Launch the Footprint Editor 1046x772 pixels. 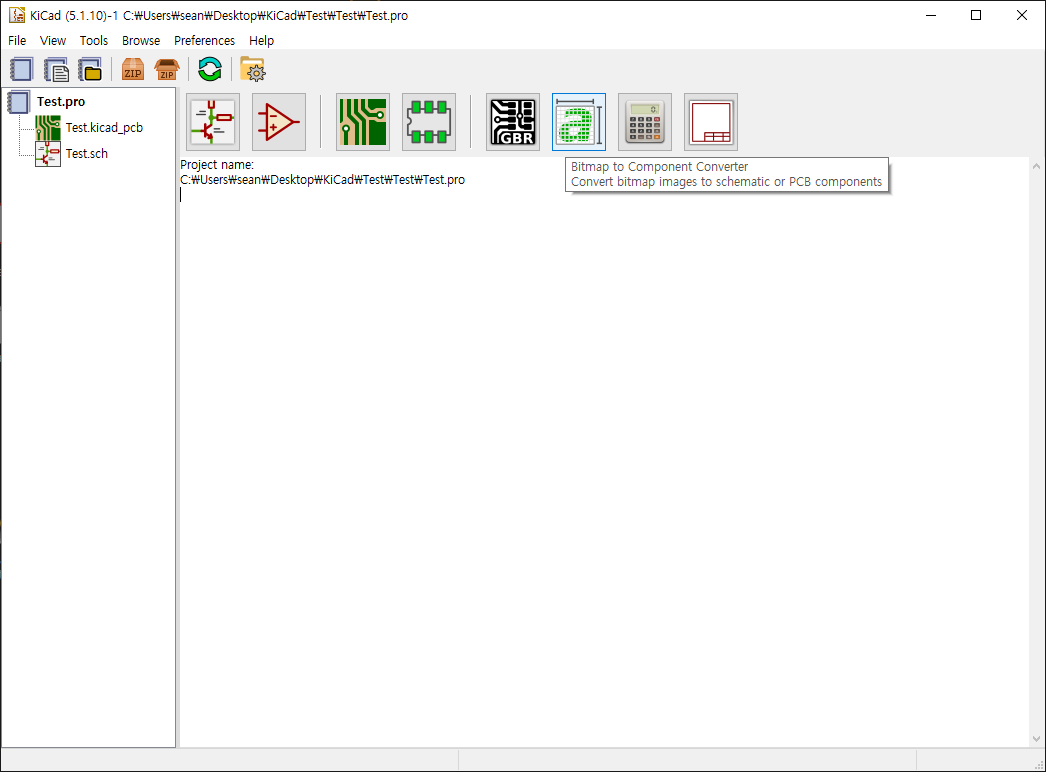[x=429, y=122]
